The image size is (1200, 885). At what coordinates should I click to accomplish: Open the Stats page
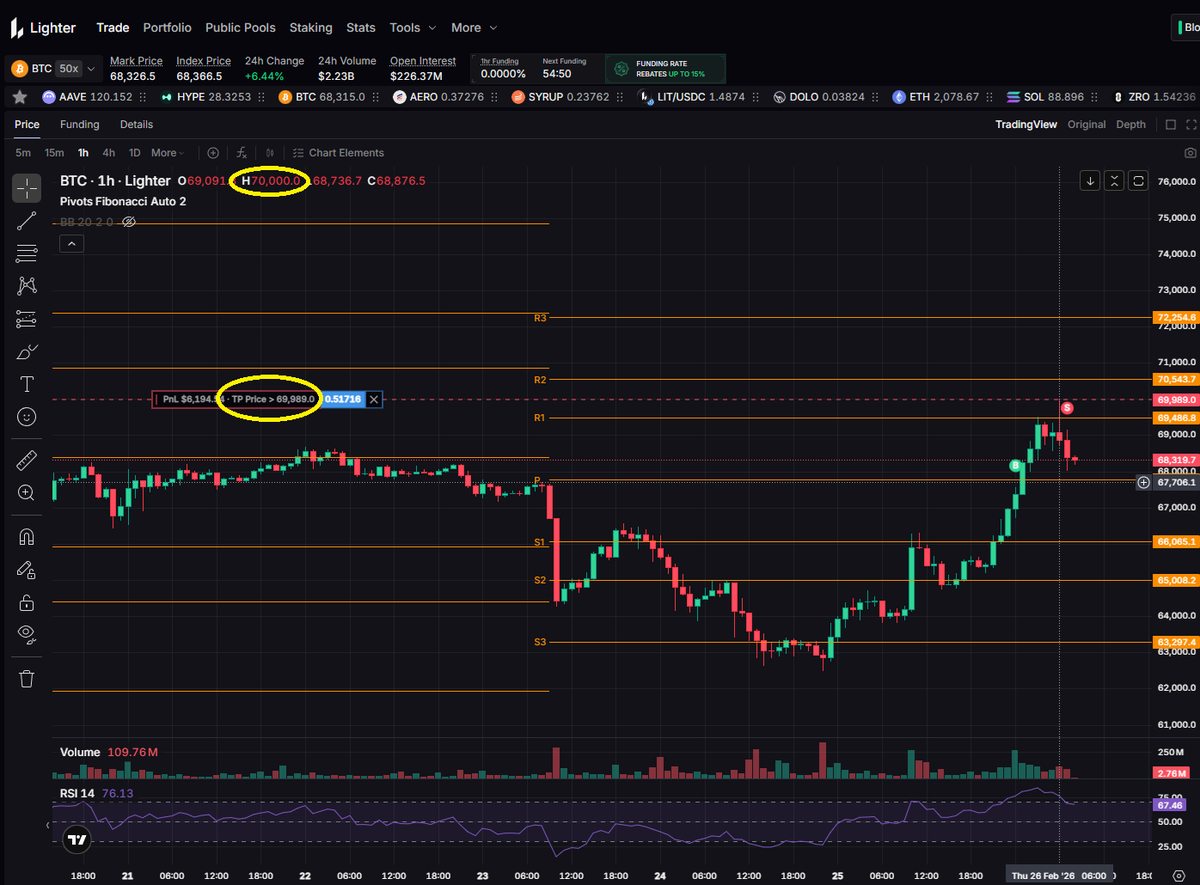tap(361, 28)
